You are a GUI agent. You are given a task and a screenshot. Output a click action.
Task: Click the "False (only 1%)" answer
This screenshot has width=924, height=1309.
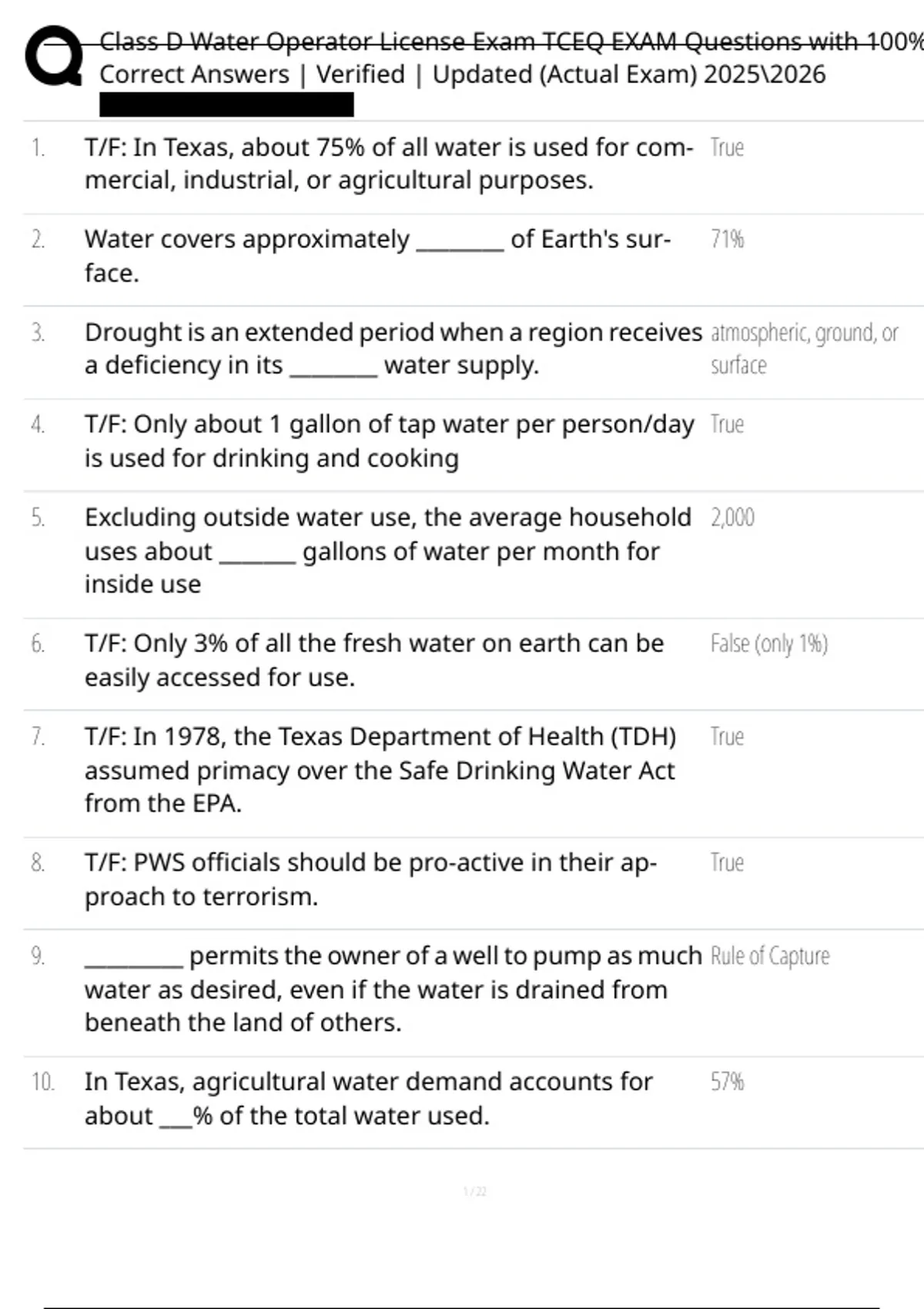pyautogui.click(x=768, y=643)
